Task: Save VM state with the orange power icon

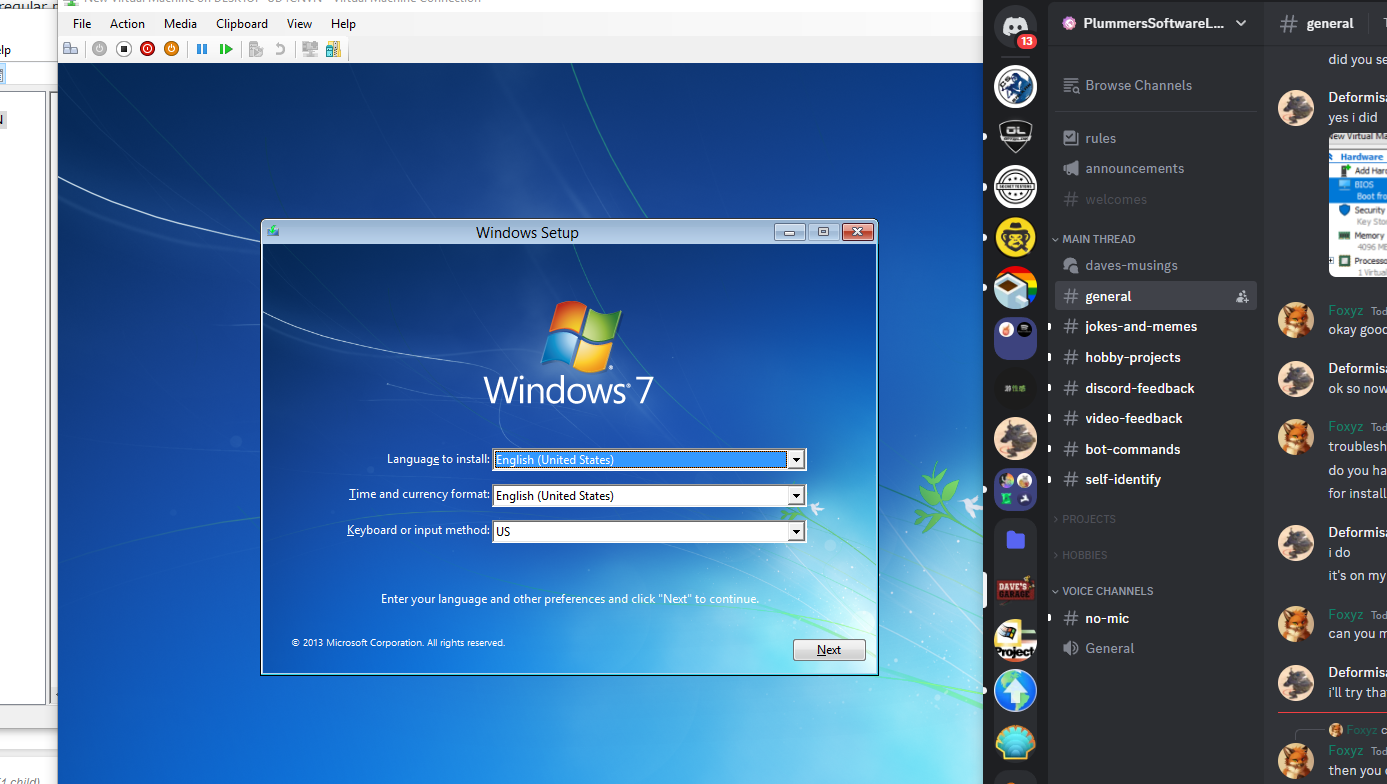Action: 171,48
